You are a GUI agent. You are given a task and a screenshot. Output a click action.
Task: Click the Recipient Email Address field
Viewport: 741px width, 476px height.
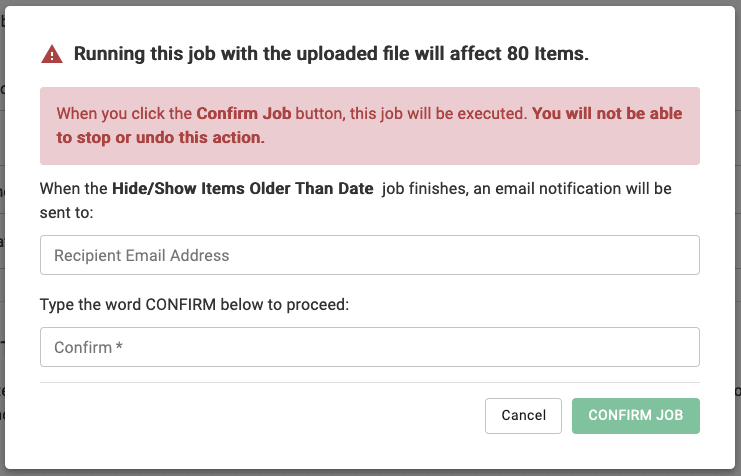[370, 255]
